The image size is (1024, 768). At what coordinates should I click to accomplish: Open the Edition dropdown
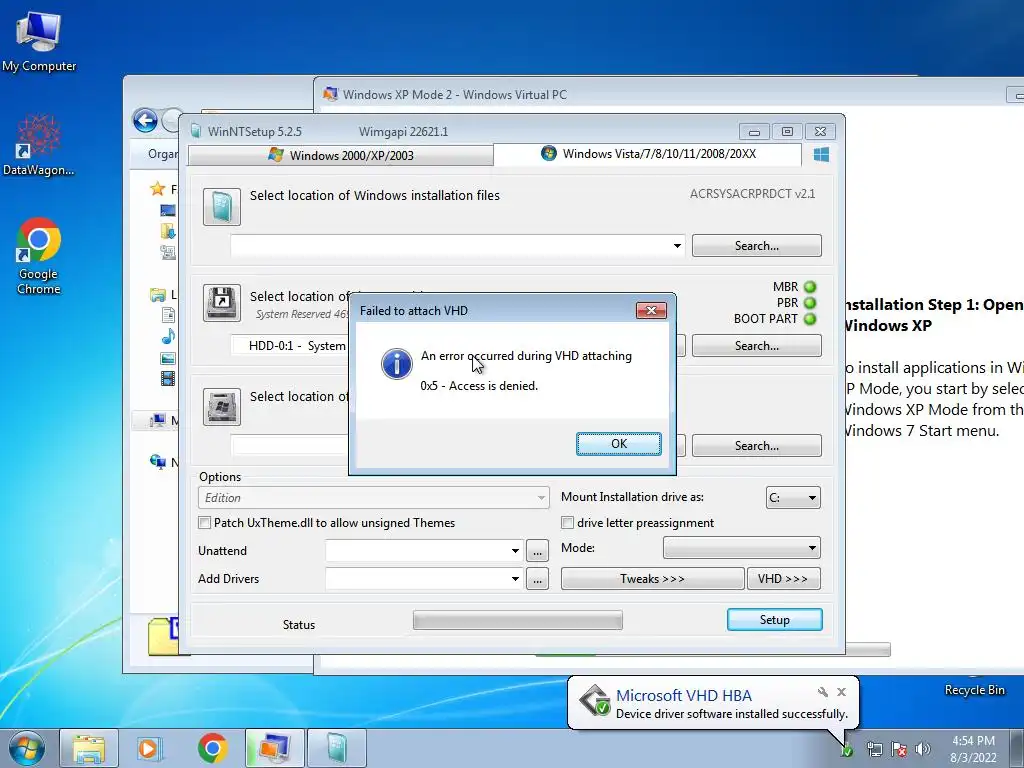coord(373,498)
